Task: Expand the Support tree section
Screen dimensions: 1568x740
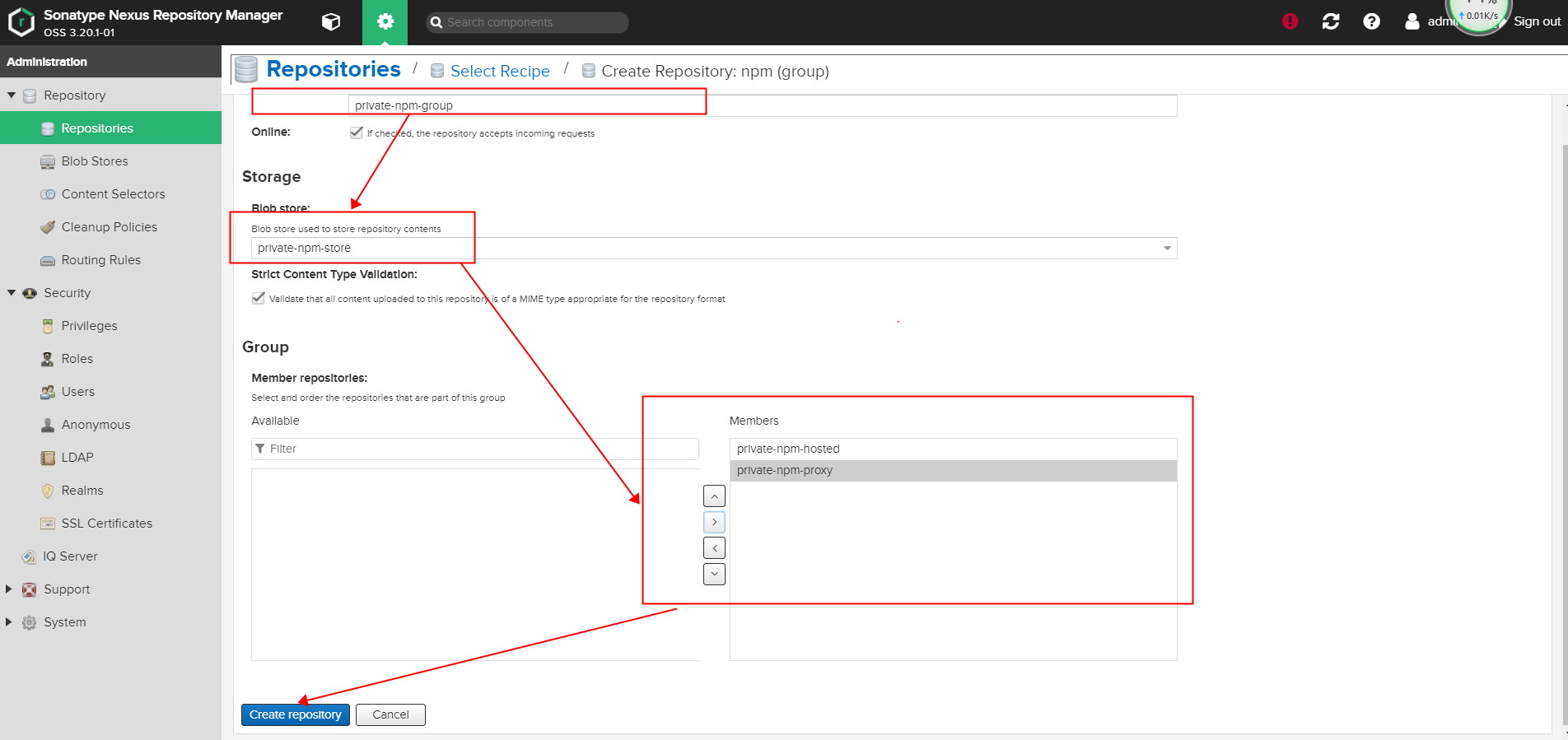Action: click(9, 589)
